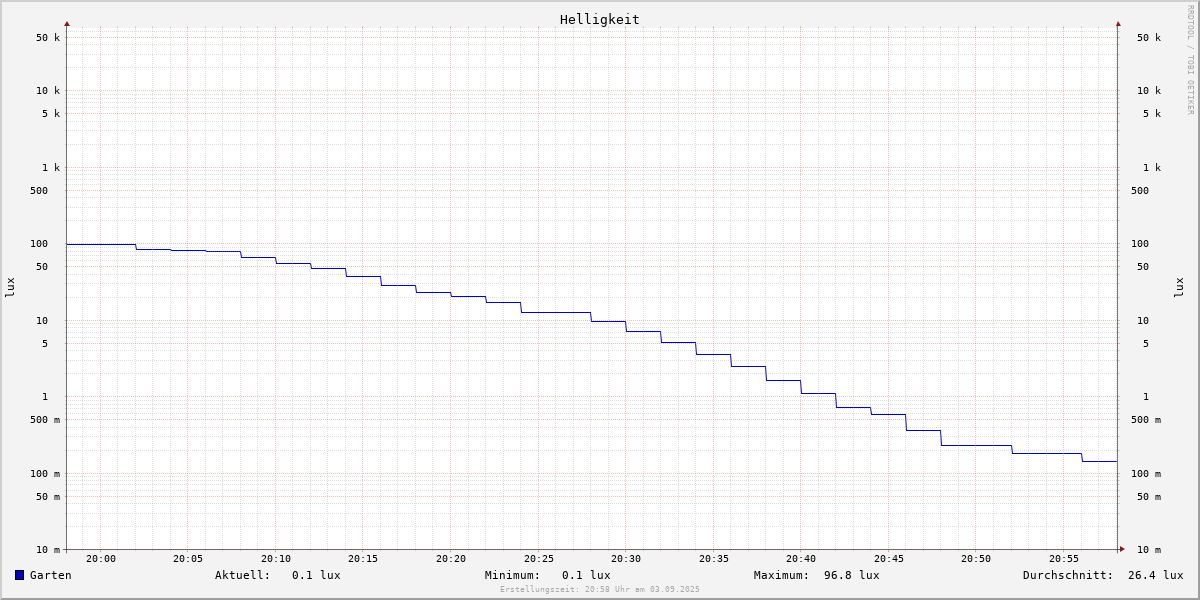Click the "10 m" label on left axis
The image size is (1200, 600).
pos(48,550)
